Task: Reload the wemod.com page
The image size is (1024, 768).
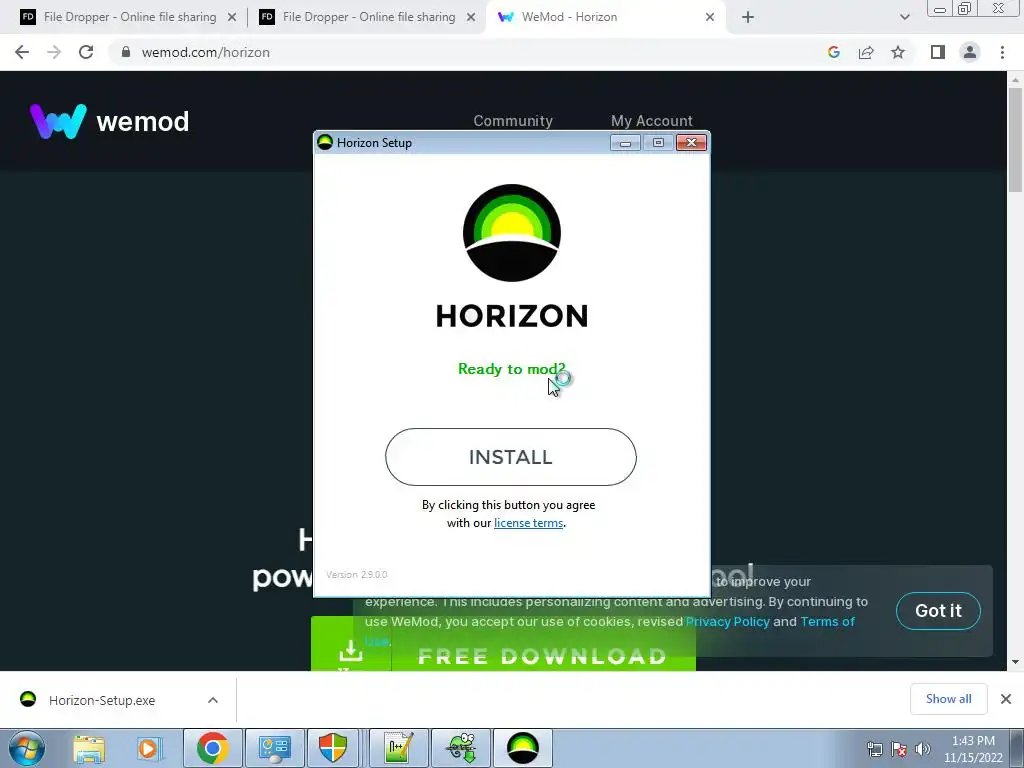Action: (86, 52)
